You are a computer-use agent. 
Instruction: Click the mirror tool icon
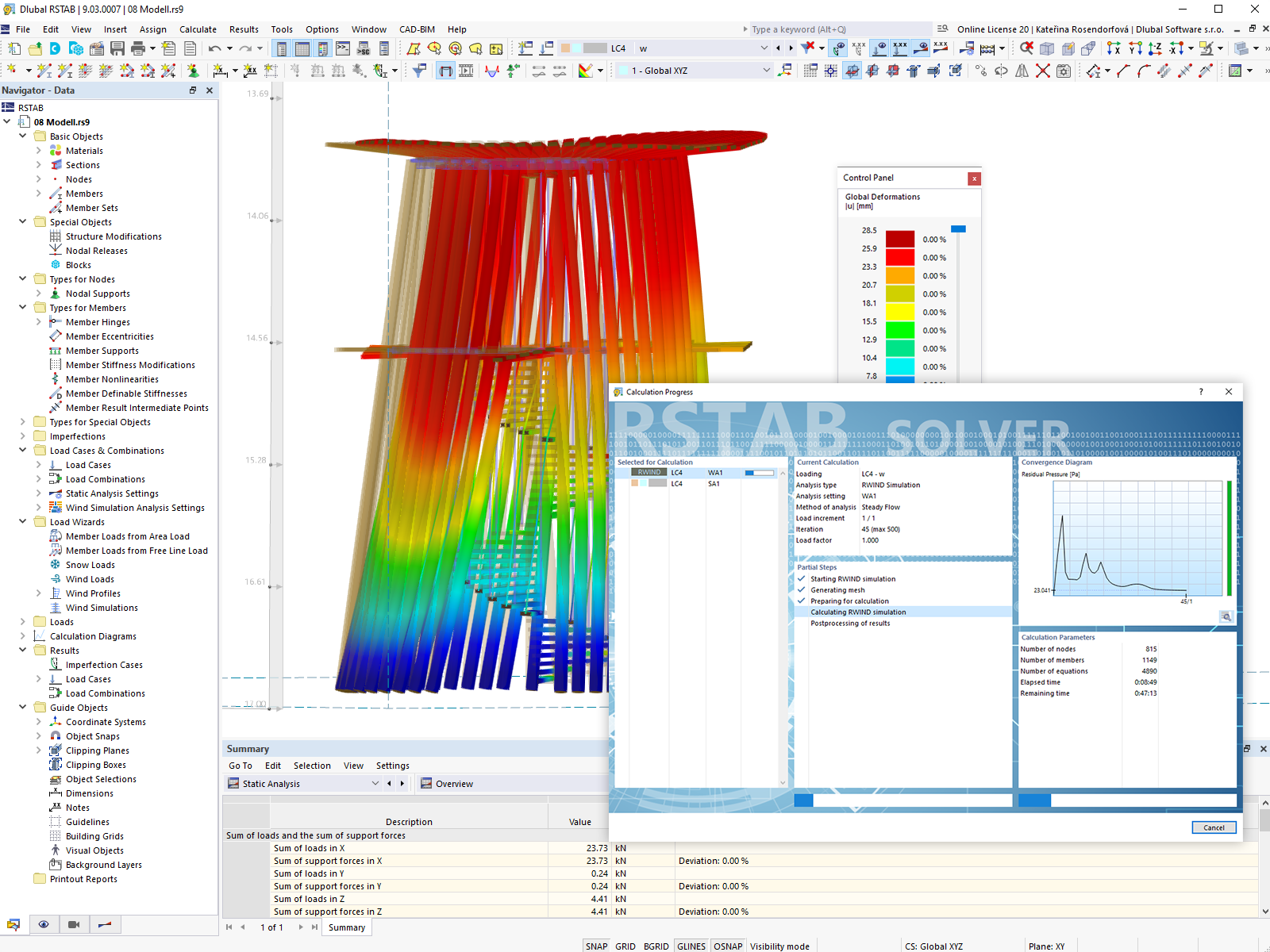(1022, 71)
